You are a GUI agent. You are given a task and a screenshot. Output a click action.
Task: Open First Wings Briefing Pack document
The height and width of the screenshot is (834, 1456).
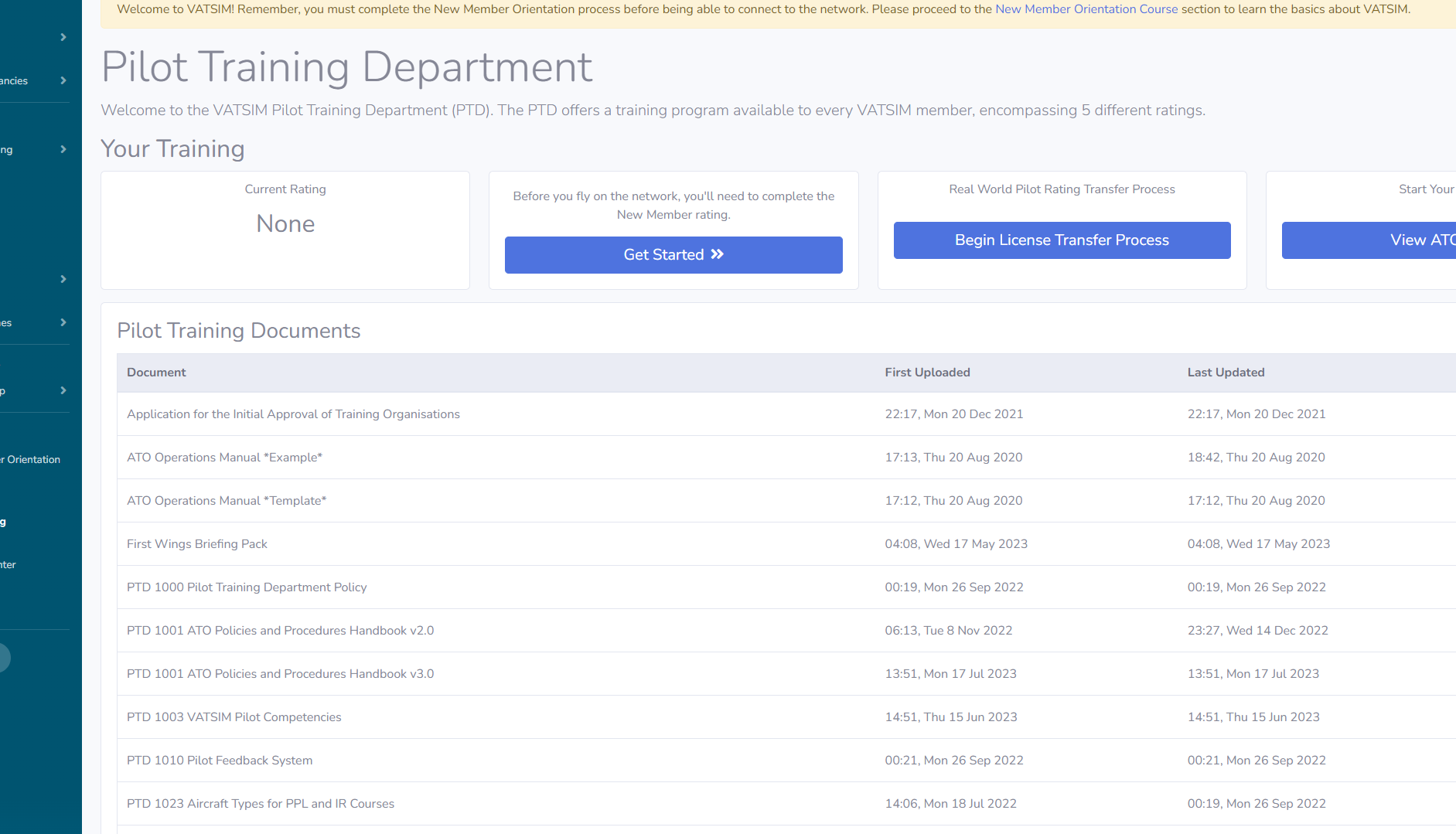[x=197, y=543]
